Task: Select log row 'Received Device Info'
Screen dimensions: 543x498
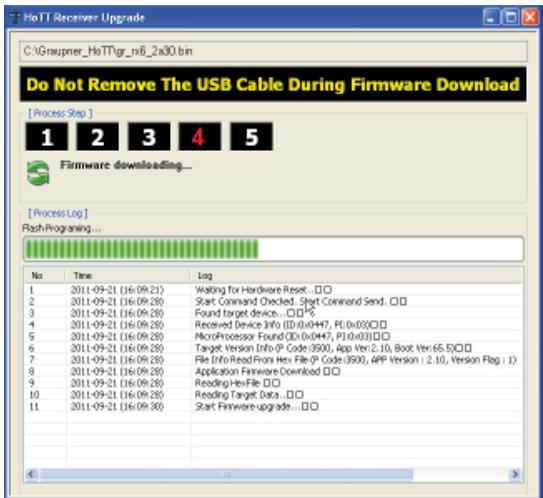Action: pos(274,325)
